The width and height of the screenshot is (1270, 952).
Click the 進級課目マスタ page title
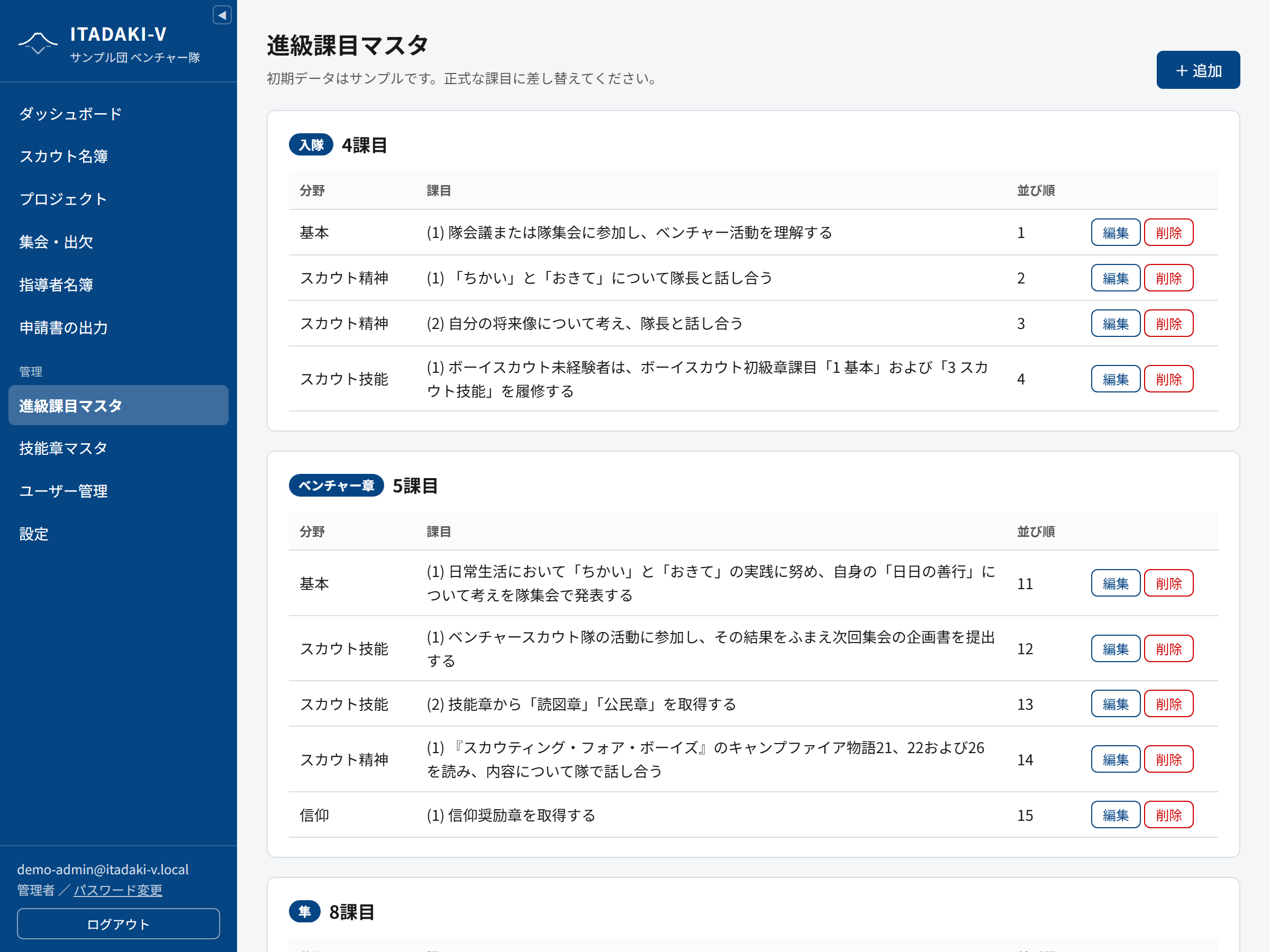[x=347, y=45]
